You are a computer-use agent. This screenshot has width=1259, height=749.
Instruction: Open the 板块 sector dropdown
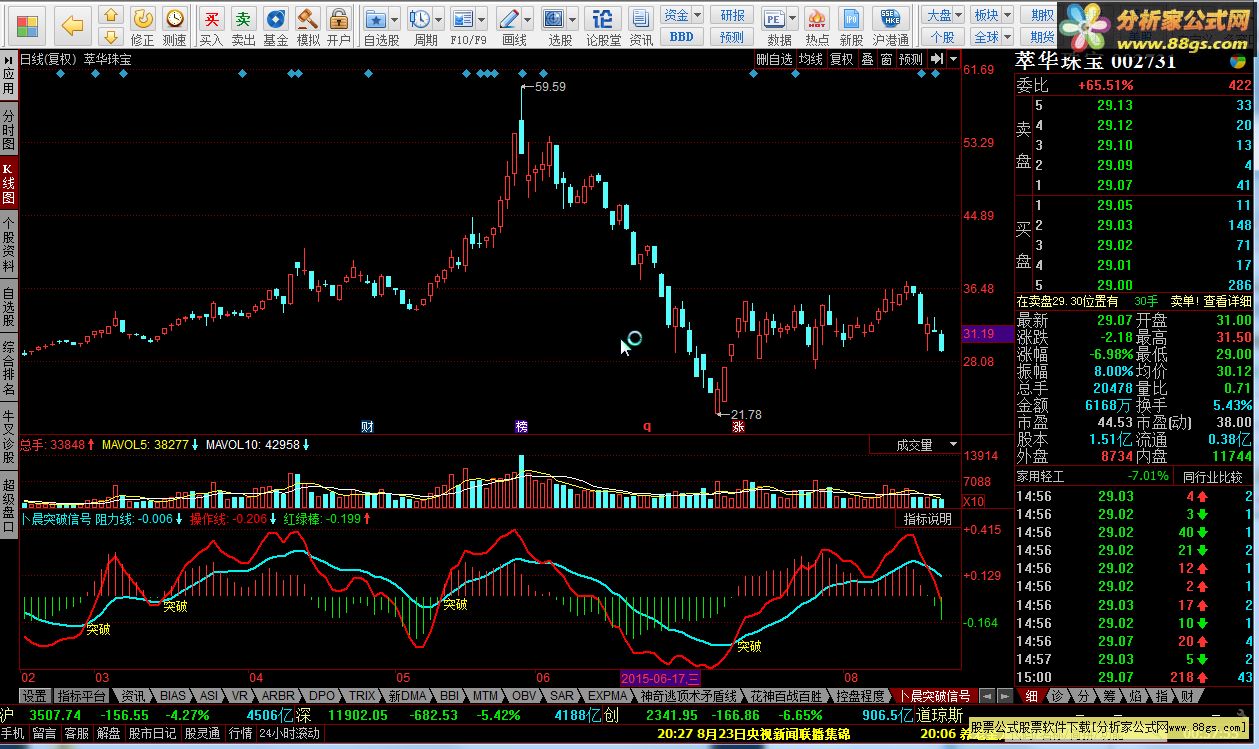click(x=991, y=15)
